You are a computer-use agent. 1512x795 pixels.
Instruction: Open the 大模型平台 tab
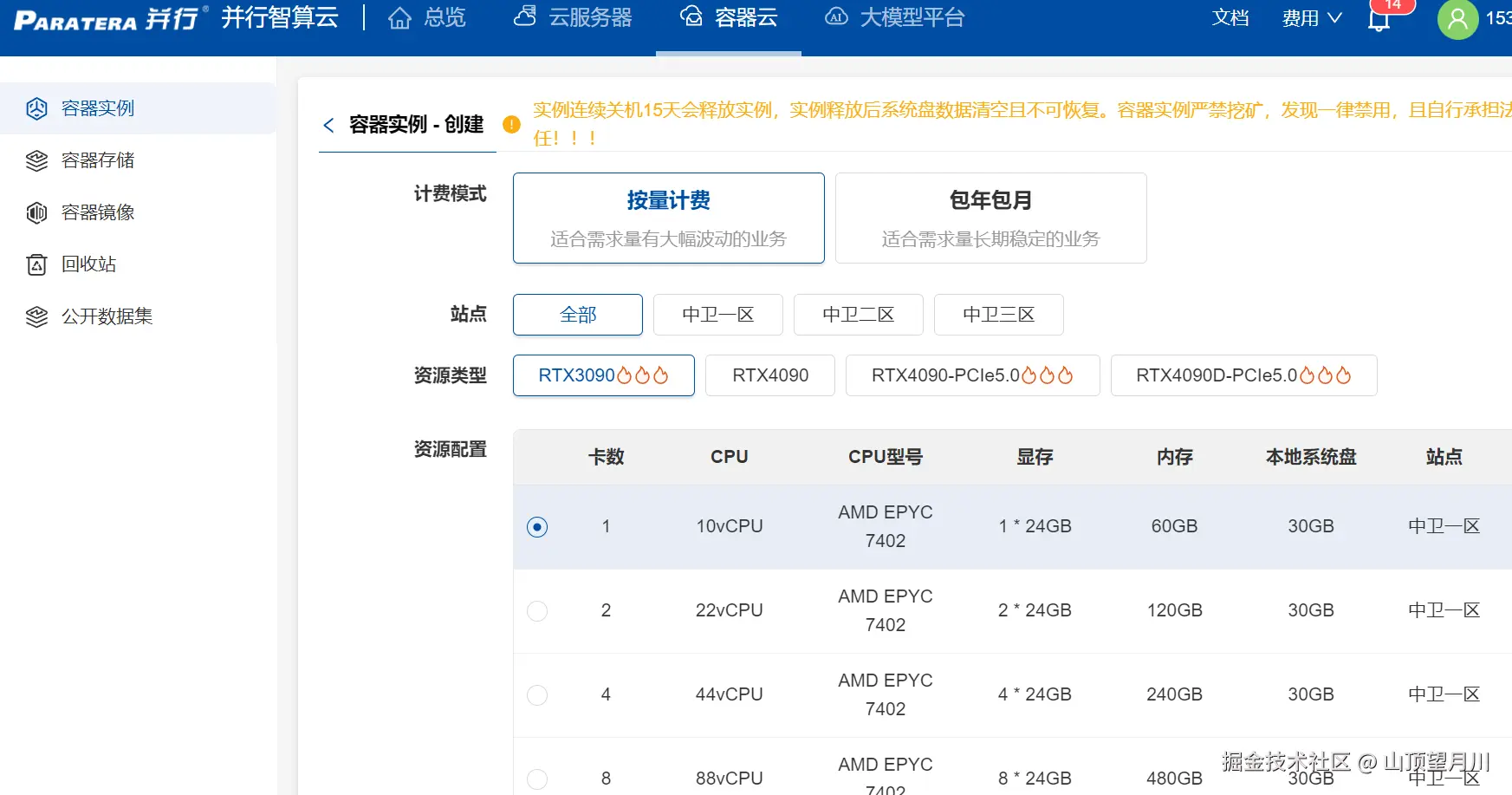tap(912, 18)
